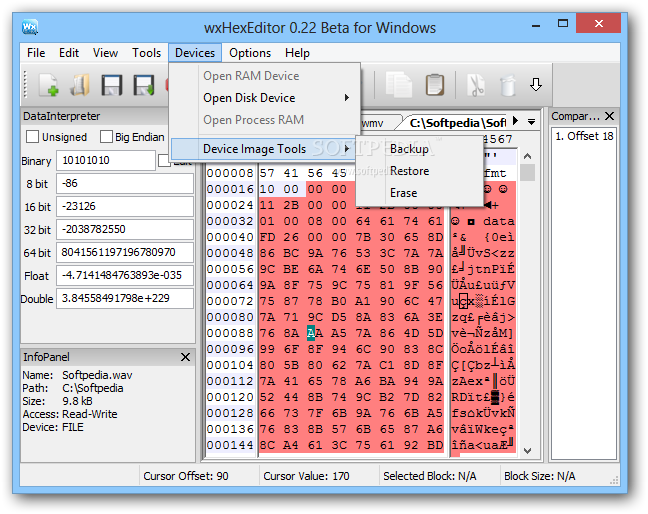Viewport: 648px width, 514px height.
Task: Click the 64 bit value field
Action: point(125,252)
